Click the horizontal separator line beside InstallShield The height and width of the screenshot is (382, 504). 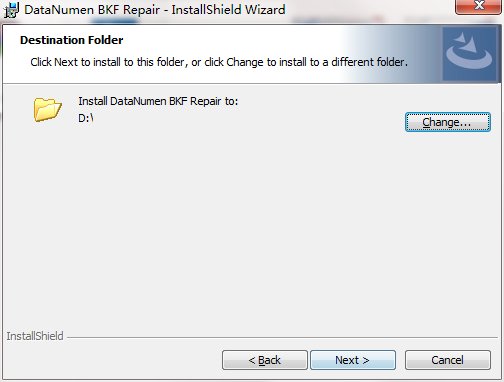coord(282,337)
